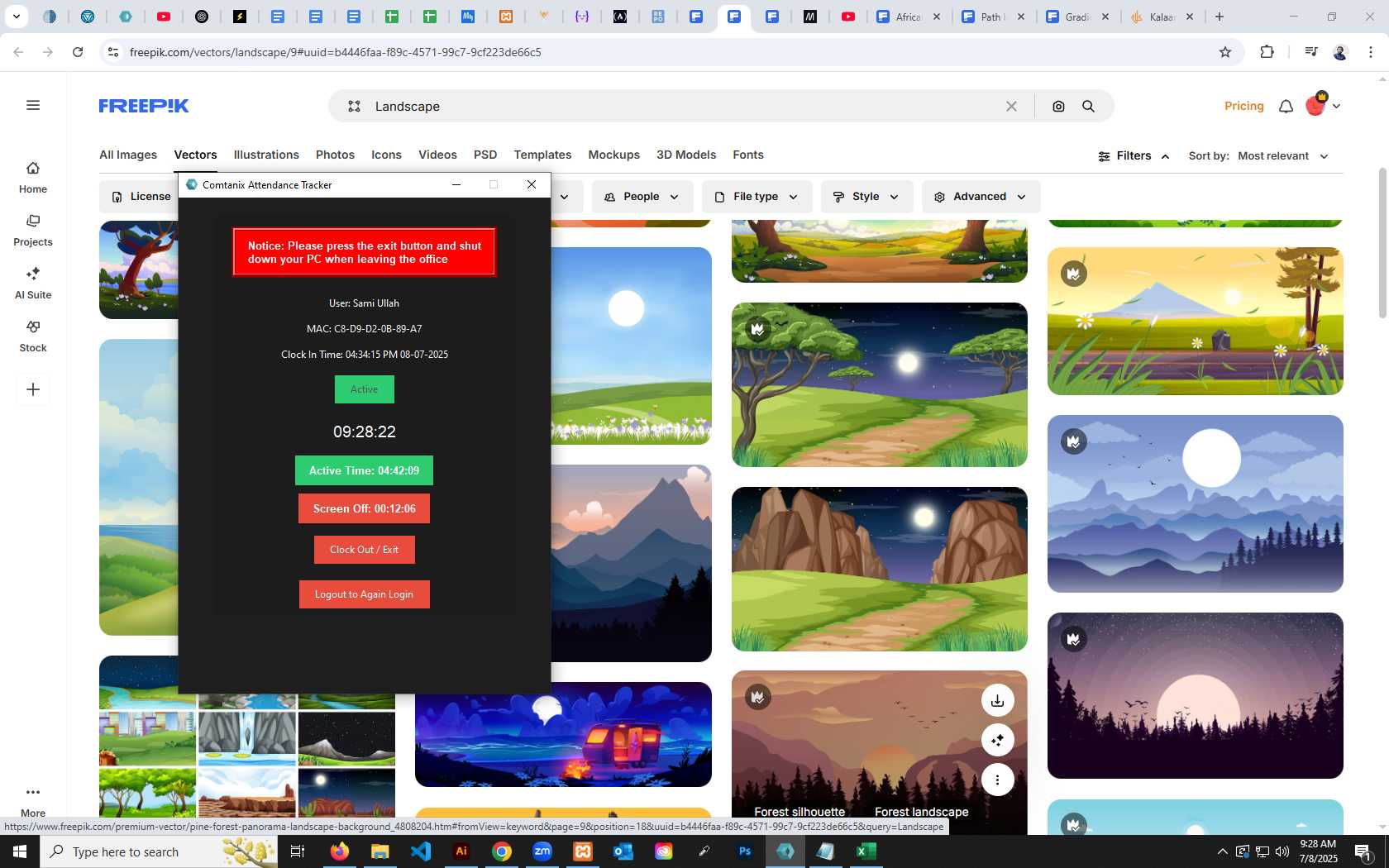Open Excel from the taskbar
The image size is (1389, 868).
coord(866,851)
